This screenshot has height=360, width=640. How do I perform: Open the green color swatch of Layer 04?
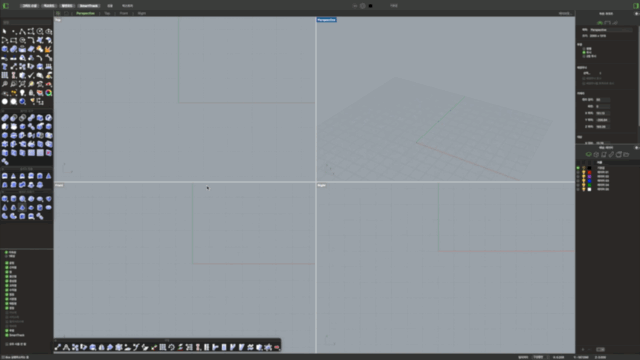pos(589,185)
